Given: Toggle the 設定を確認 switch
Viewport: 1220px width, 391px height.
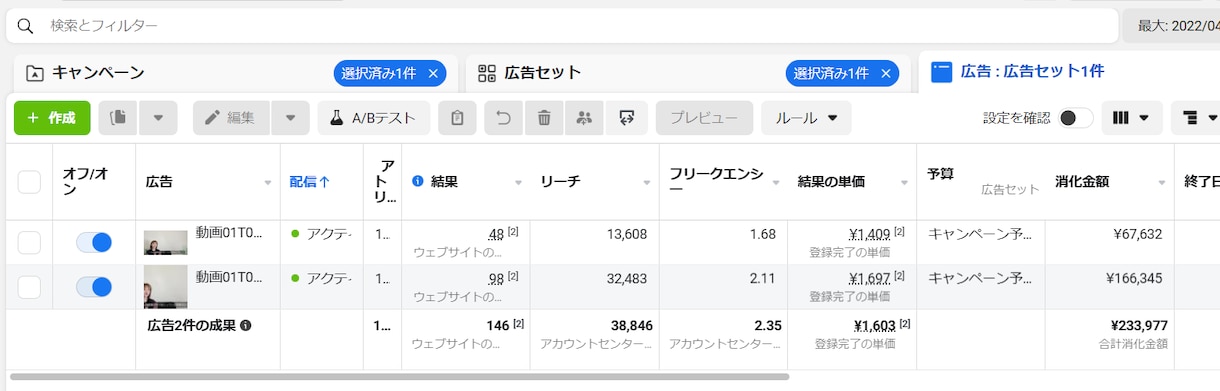Looking at the screenshot, I should tap(1076, 118).
